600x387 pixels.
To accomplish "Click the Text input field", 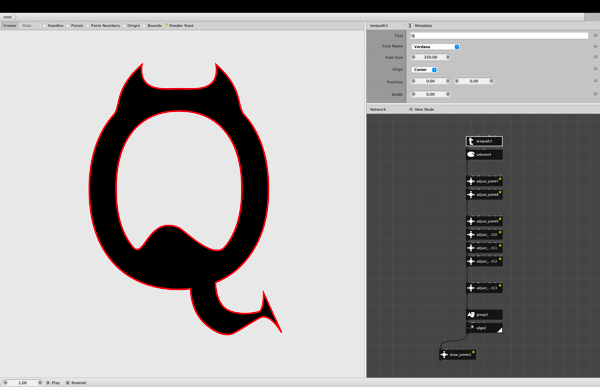I will [499, 36].
